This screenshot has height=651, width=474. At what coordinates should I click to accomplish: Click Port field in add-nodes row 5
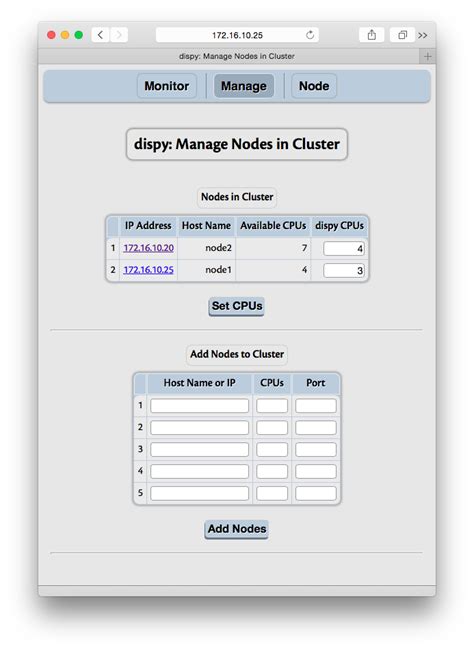pyautogui.click(x=315, y=493)
